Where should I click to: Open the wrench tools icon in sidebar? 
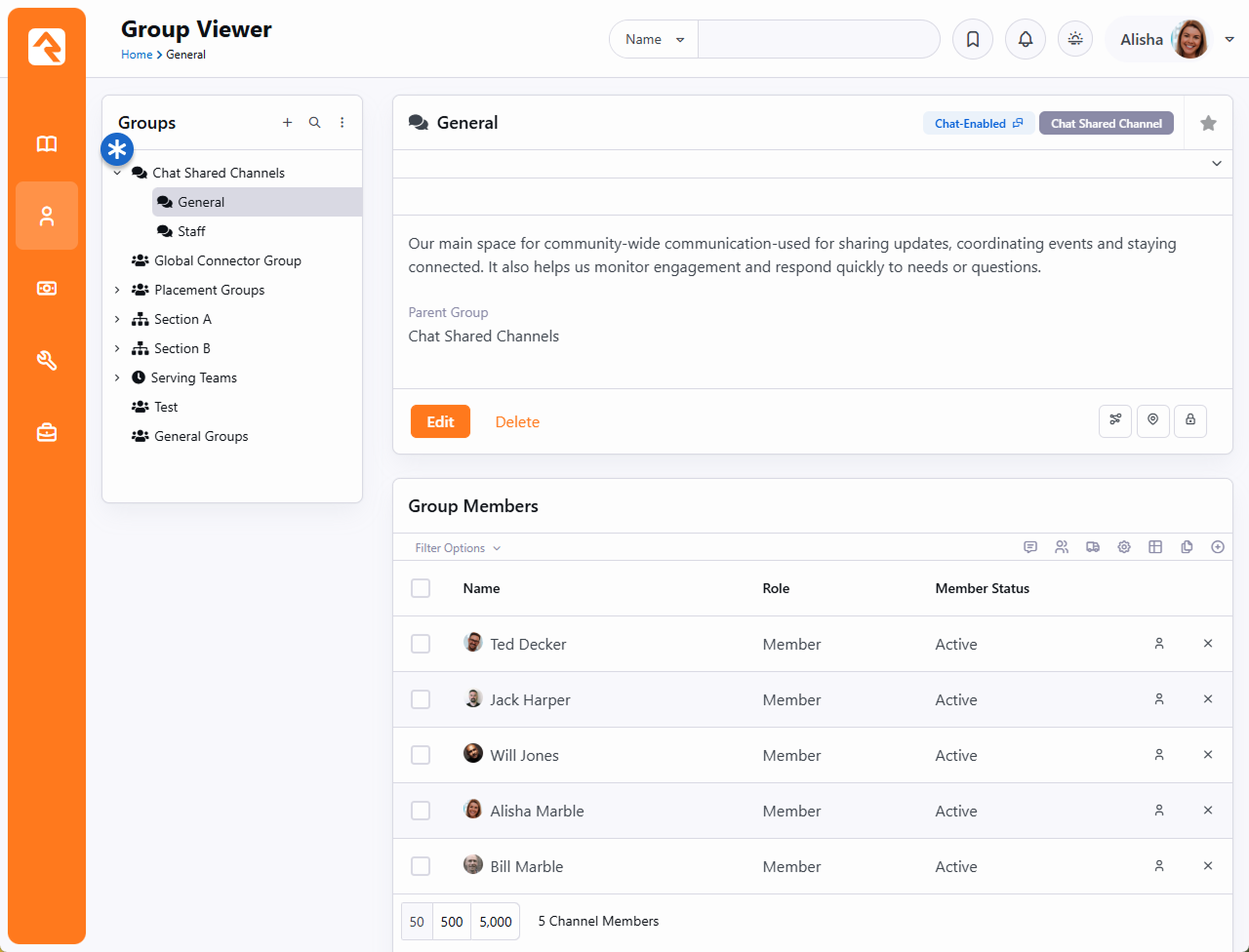pyautogui.click(x=47, y=361)
